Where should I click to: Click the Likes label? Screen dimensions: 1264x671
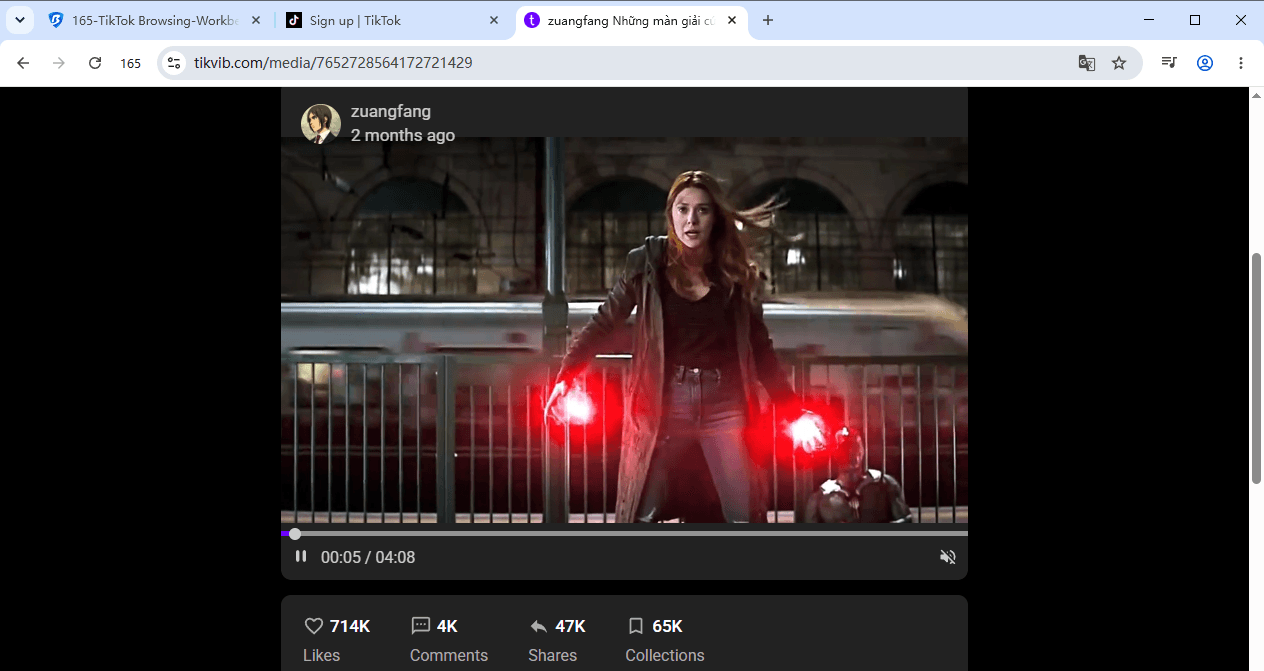click(322, 655)
